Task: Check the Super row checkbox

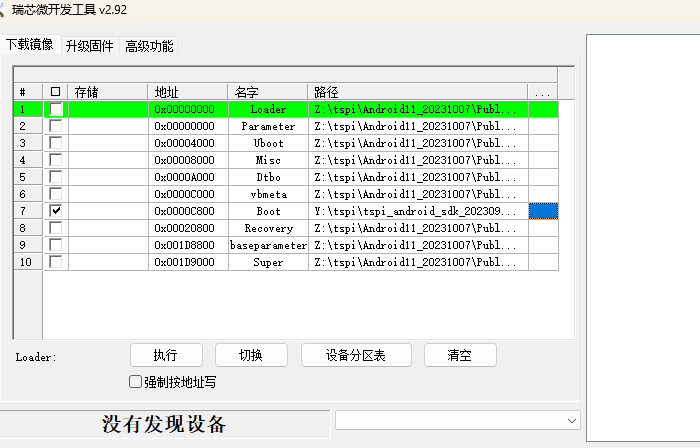Action: pyautogui.click(x=56, y=262)
